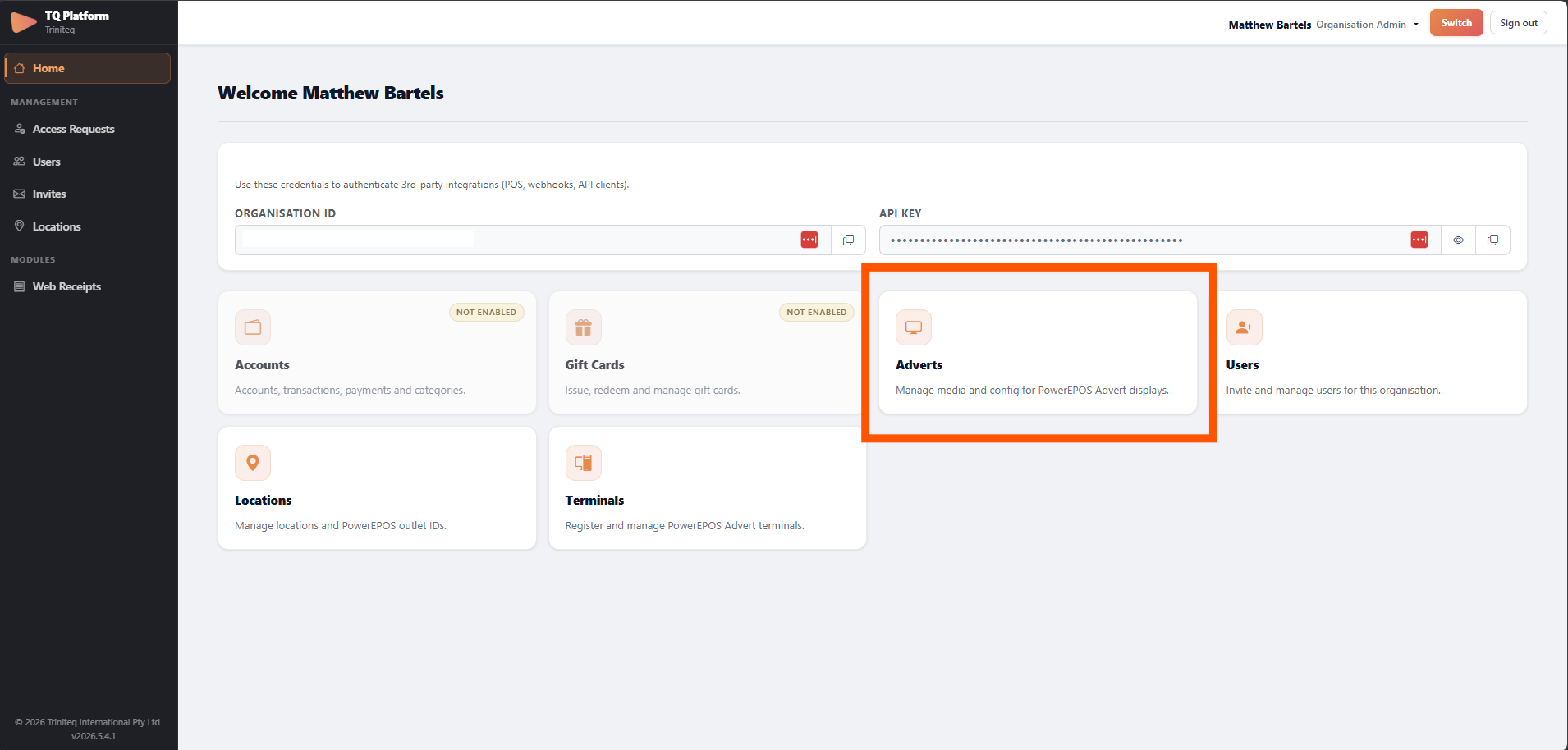Click the Users card person-plus icon
1568x750 pixels.
pyautogui.click(x=1245, y=327)
